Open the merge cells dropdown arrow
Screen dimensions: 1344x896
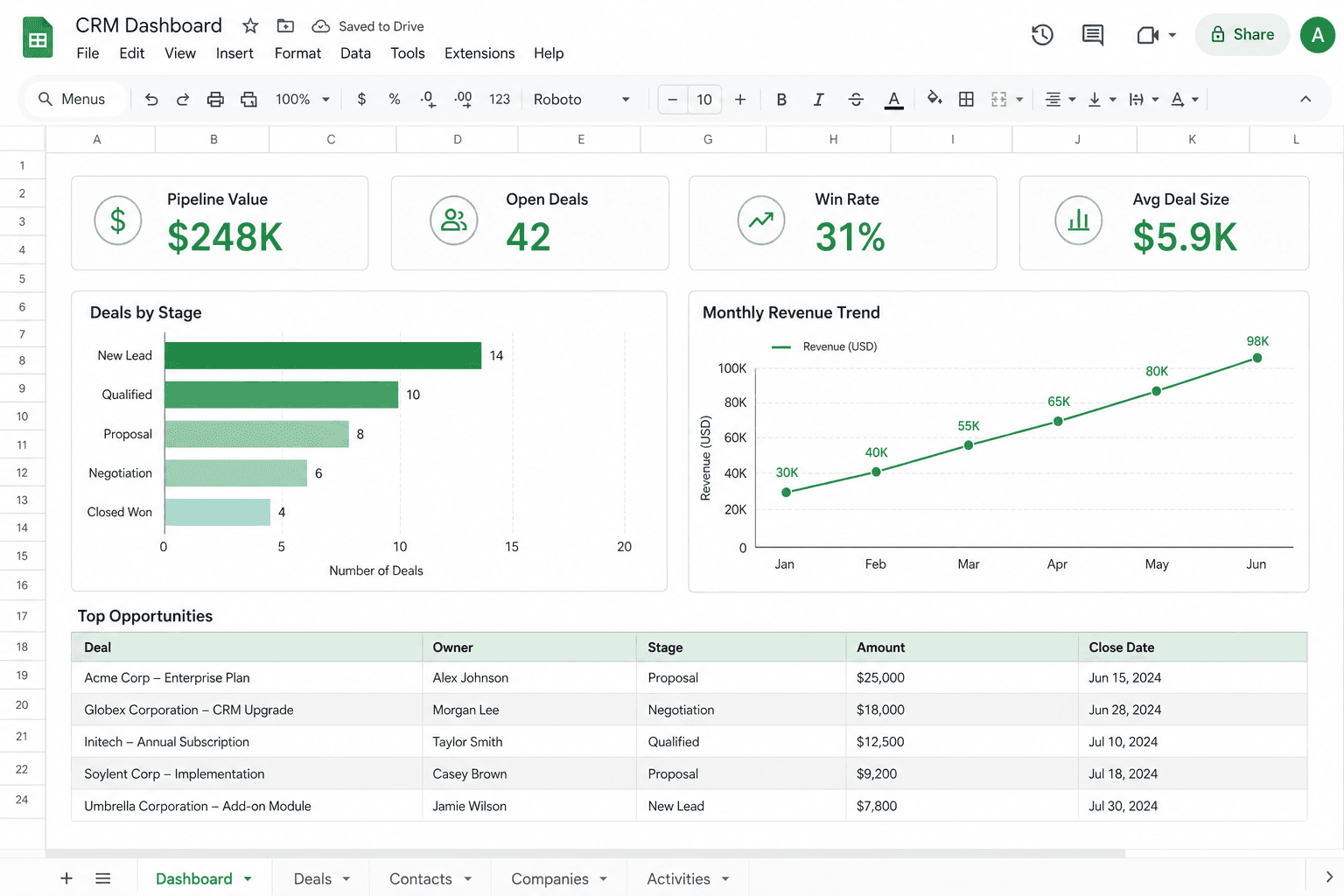[1019, 100]
